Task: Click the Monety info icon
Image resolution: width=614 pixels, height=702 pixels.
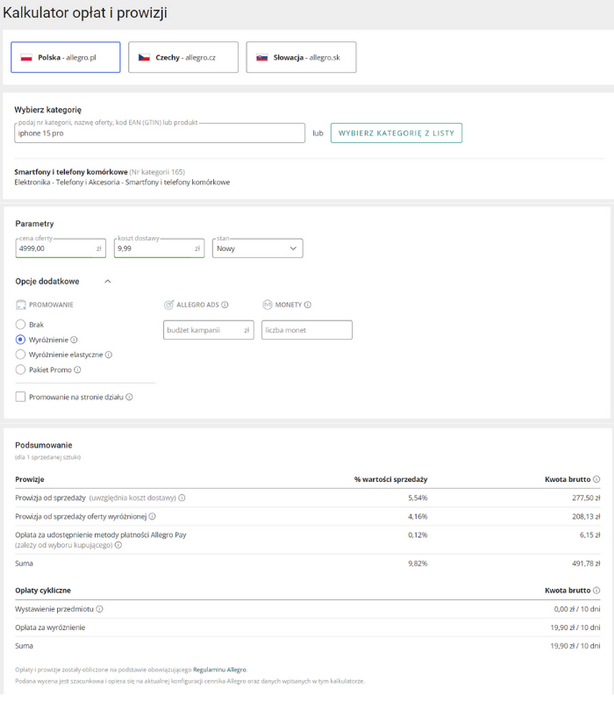Action: pyautogui.click(x=308, y=305)
